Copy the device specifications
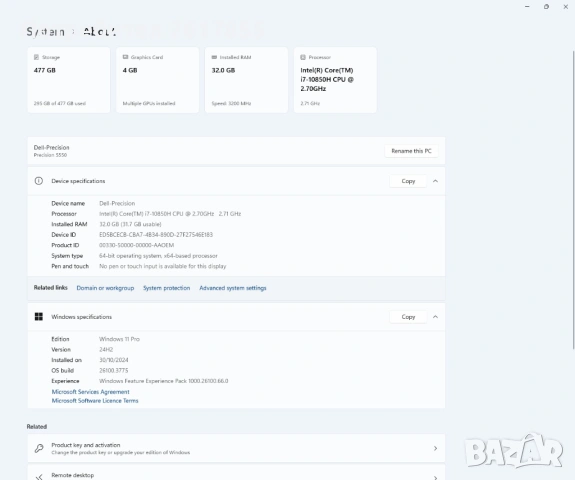Screen dimensions: 575x480 408,181
